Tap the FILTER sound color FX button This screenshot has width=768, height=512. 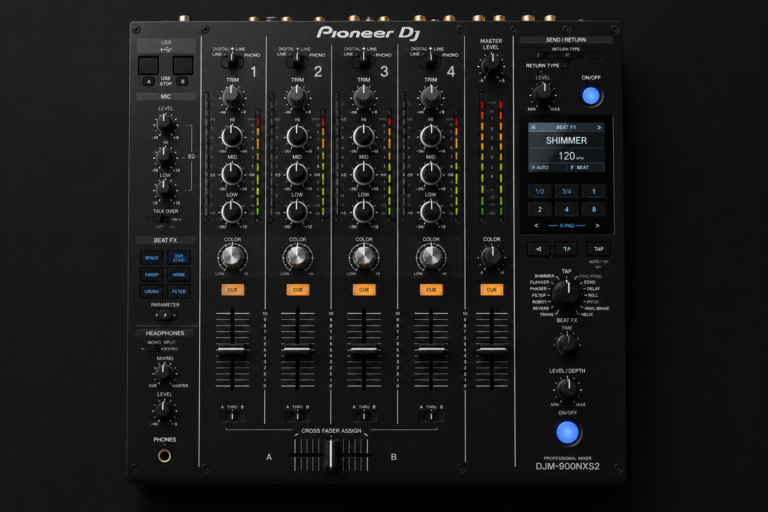click(x=179, y=291)
